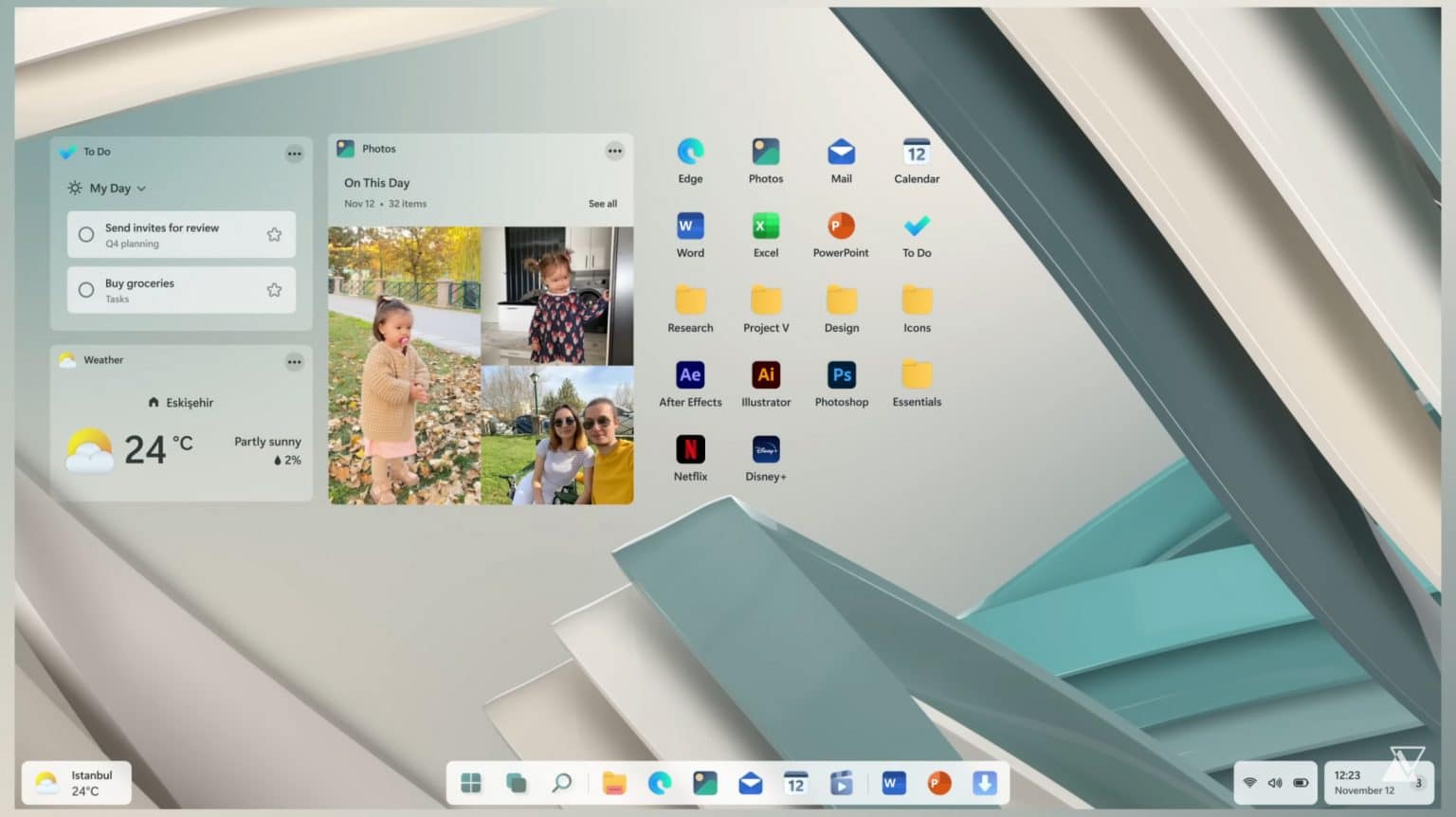Screen dimensions: 1456x817
Task: Open the Research folder
Action: point(689,302)
